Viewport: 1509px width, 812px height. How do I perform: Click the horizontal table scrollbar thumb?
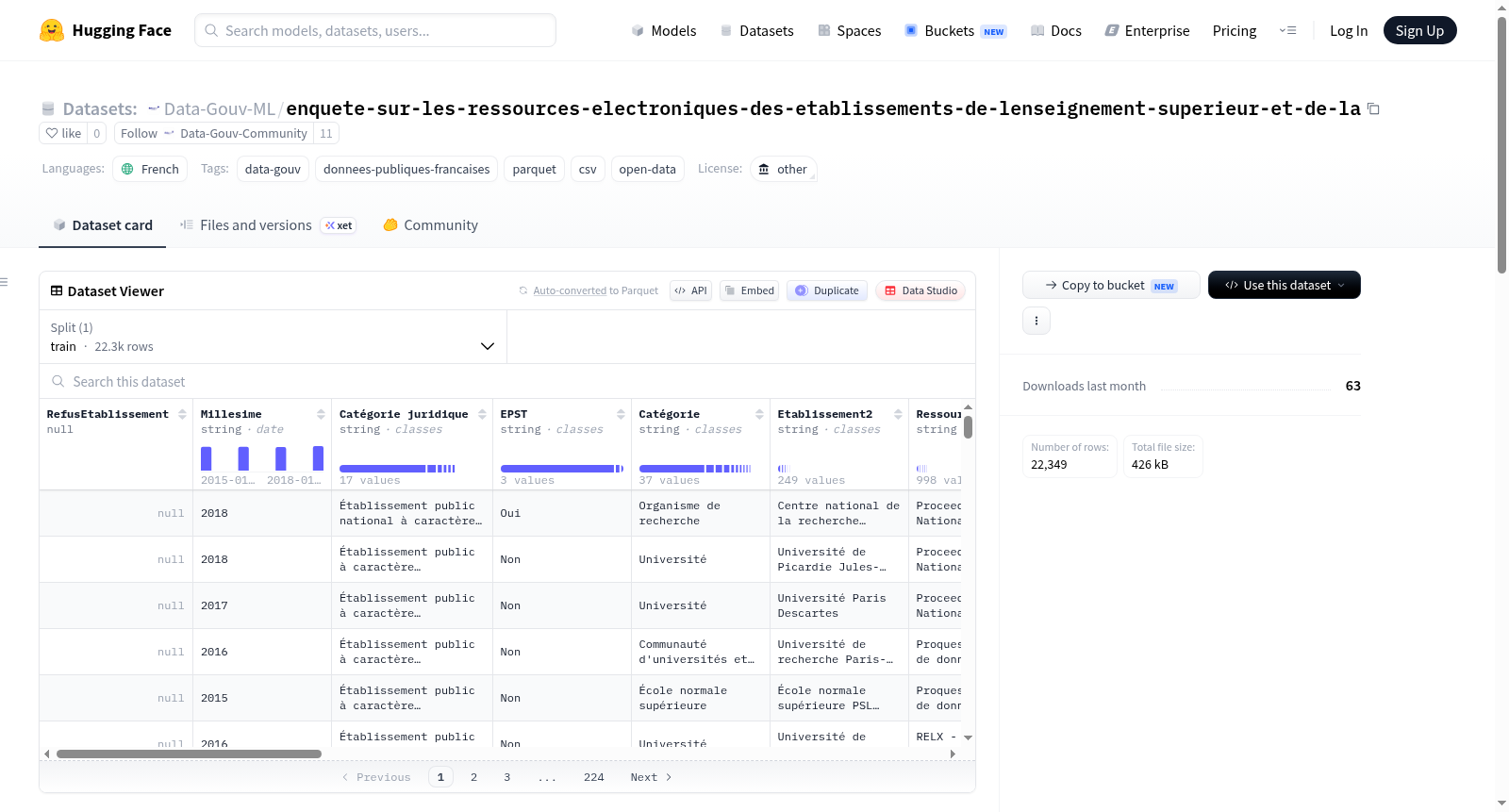pyautogui.click(x=189, y=754)
